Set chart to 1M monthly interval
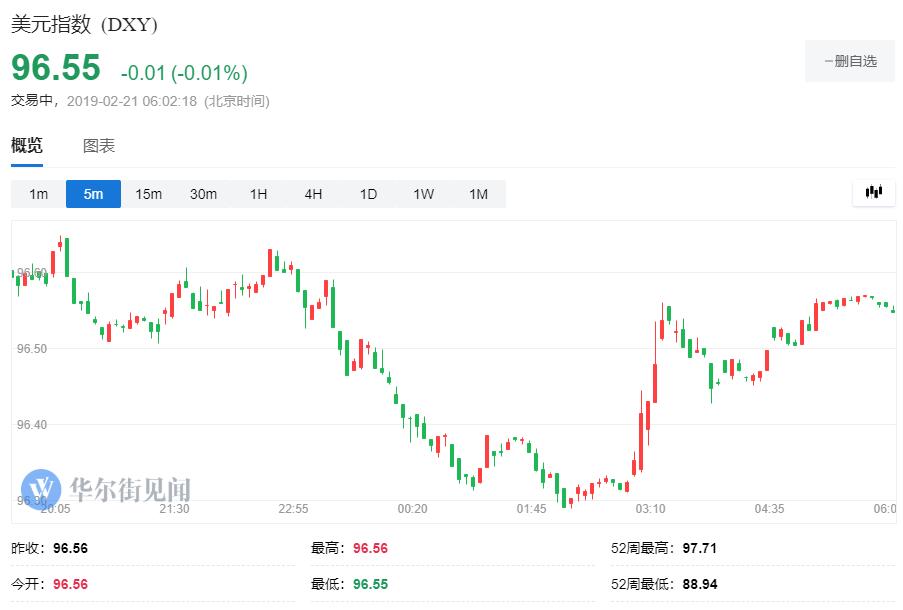Screen dimensions: 903x610 point(478,194)
